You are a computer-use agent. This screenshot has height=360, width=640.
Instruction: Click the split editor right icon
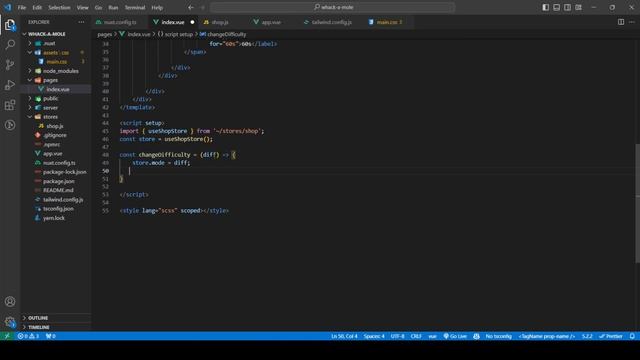click(x=621, y=22)
